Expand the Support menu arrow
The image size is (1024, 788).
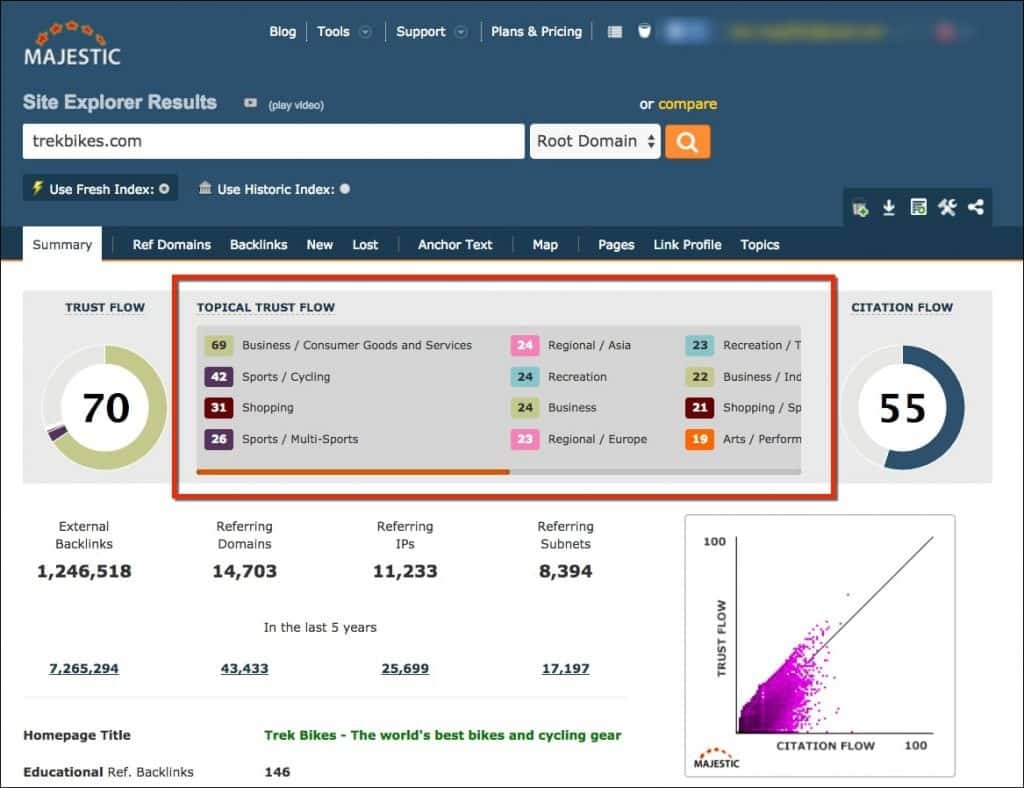pos(461,32)
